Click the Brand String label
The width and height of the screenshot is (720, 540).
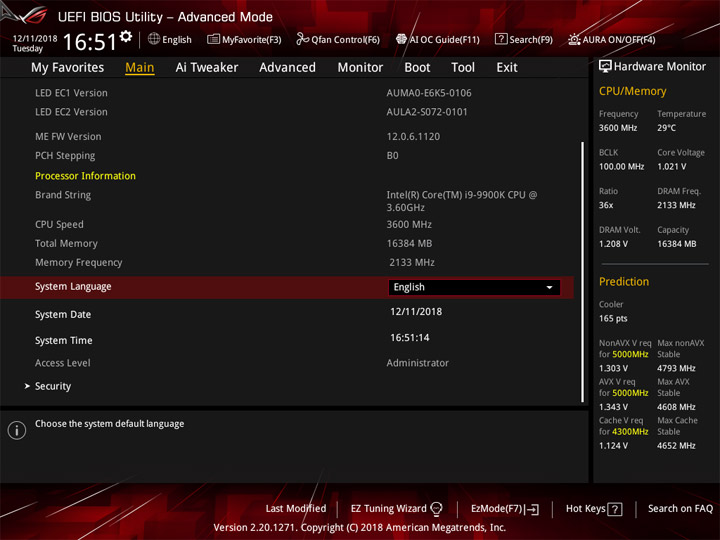click(x=63, y=195)
